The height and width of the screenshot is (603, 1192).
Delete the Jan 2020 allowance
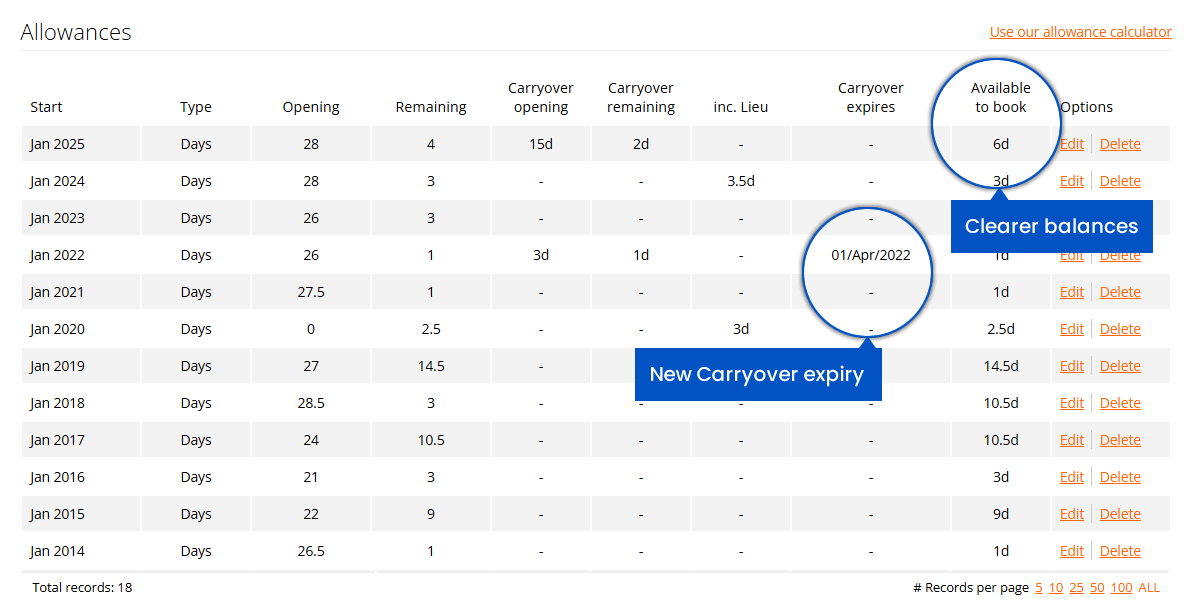pyautogui.click(x=1119, y=328)
